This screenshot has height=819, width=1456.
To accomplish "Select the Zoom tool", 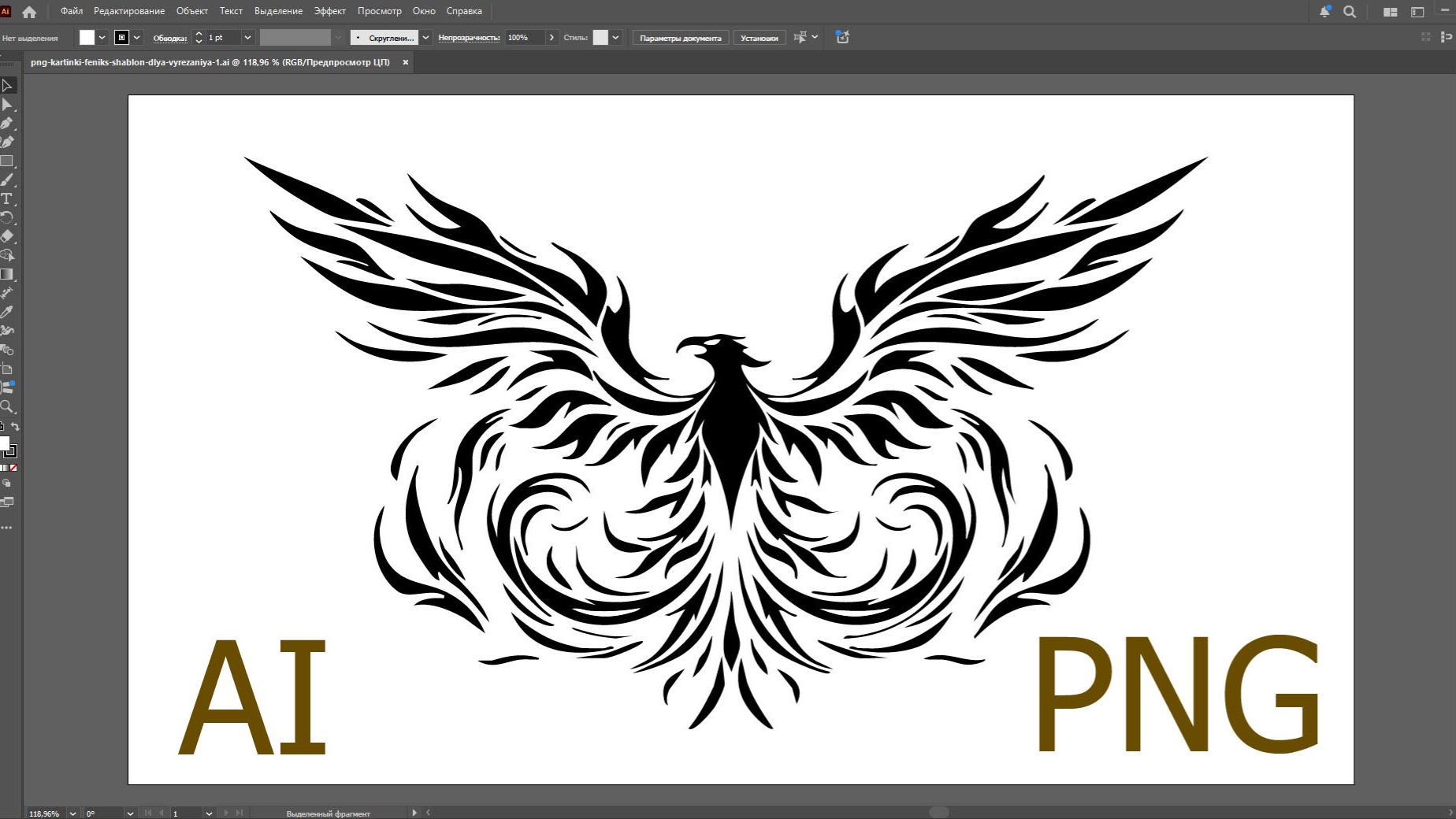I will point(7,407).
